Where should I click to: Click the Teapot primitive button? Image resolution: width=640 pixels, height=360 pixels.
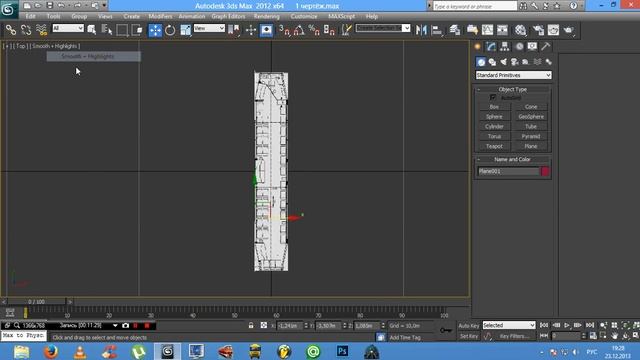click(x=494, y=146)
